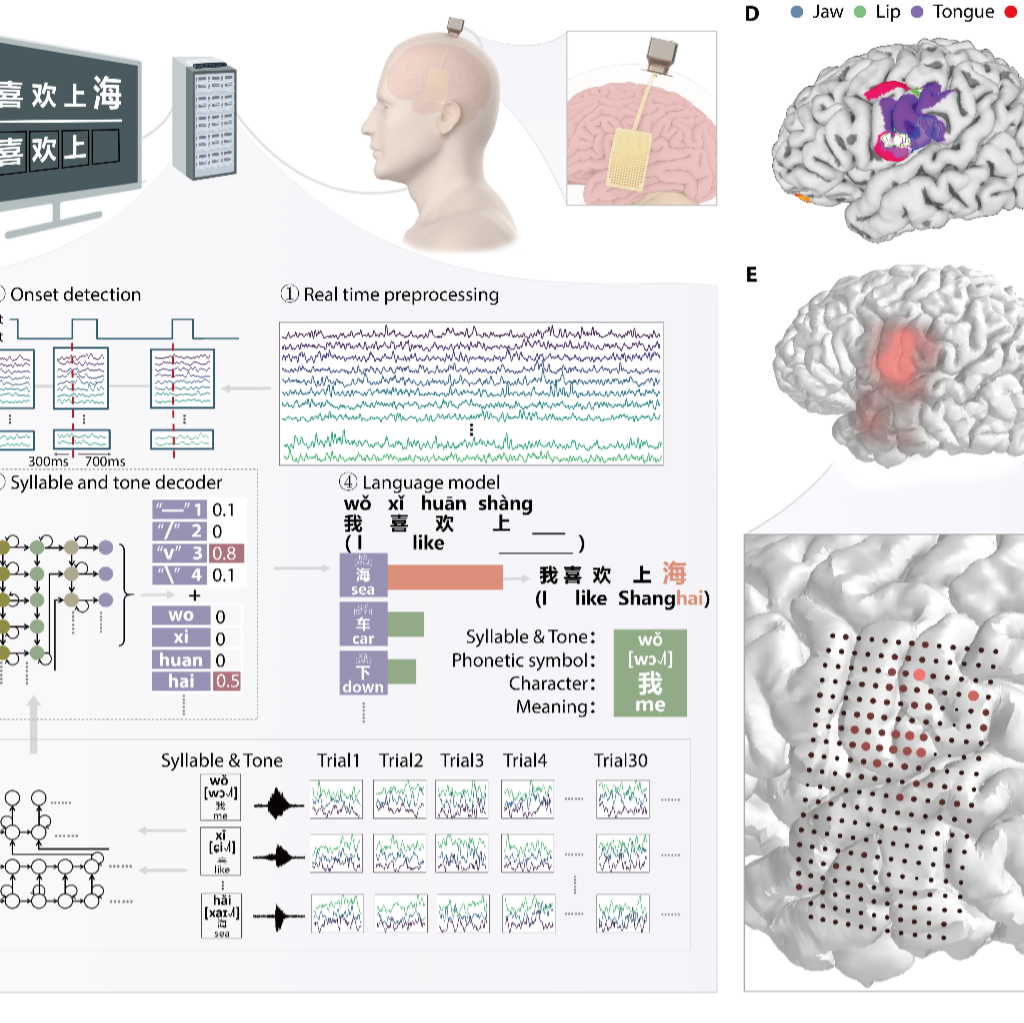Click the yellow electrode array in the brain inset
Screen dimensions: 1024x1023
637,158
